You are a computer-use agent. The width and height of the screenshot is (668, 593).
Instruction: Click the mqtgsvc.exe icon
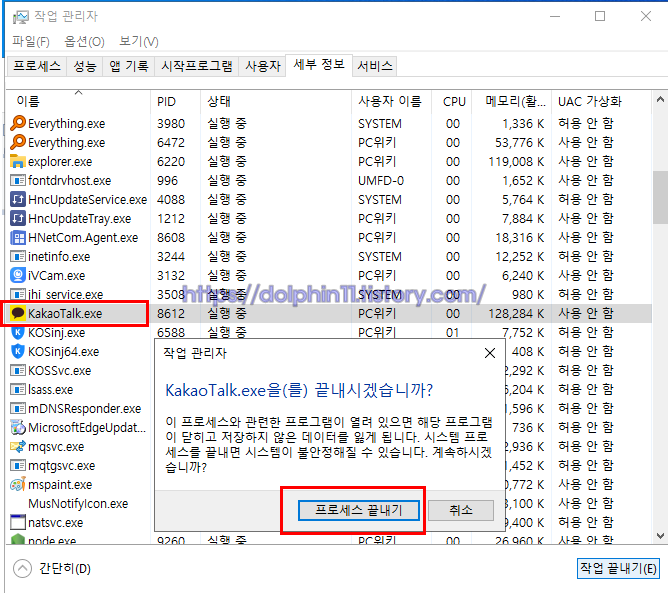17,466
